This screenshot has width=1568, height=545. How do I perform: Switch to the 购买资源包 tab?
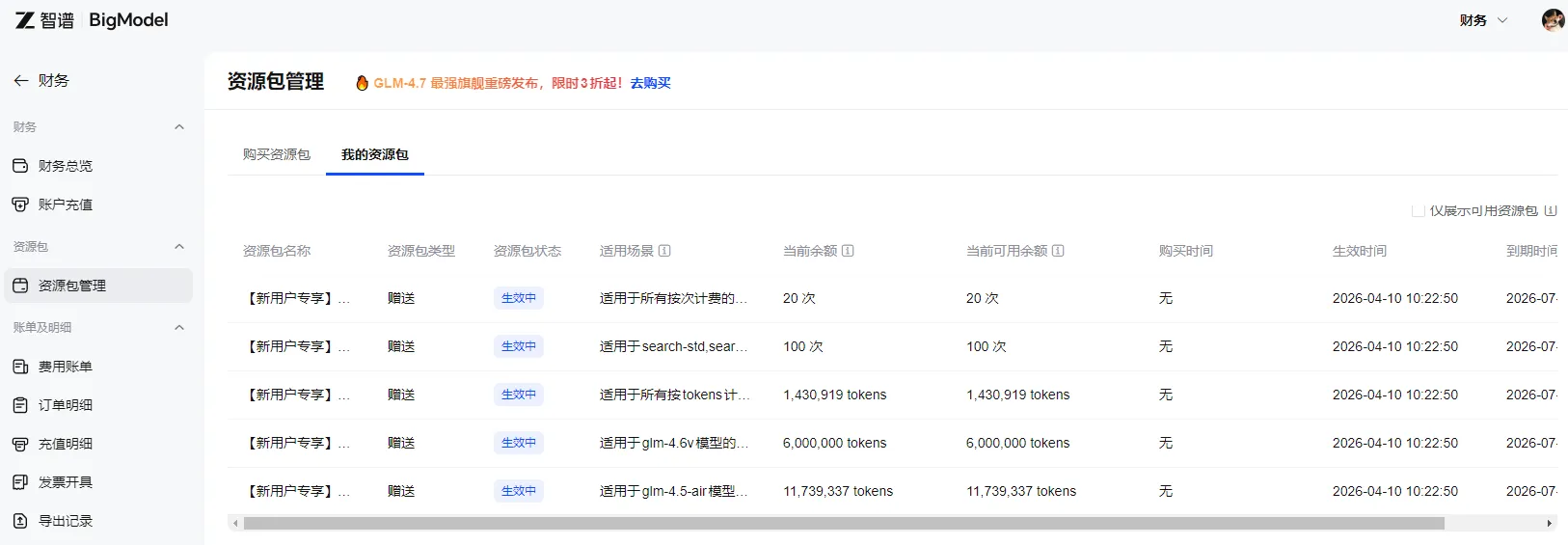277,154
